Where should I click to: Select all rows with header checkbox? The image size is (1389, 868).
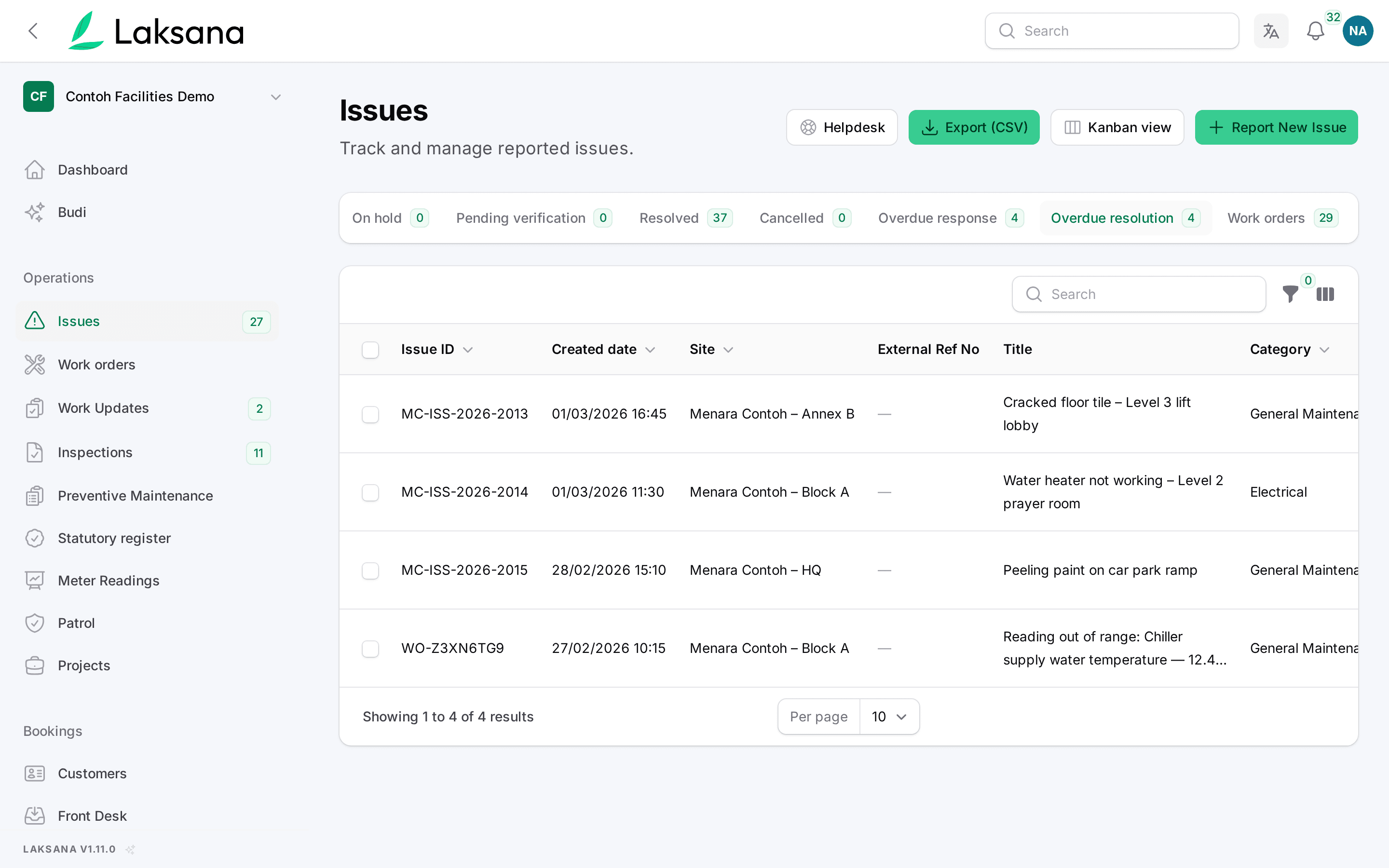coord(370,350)
